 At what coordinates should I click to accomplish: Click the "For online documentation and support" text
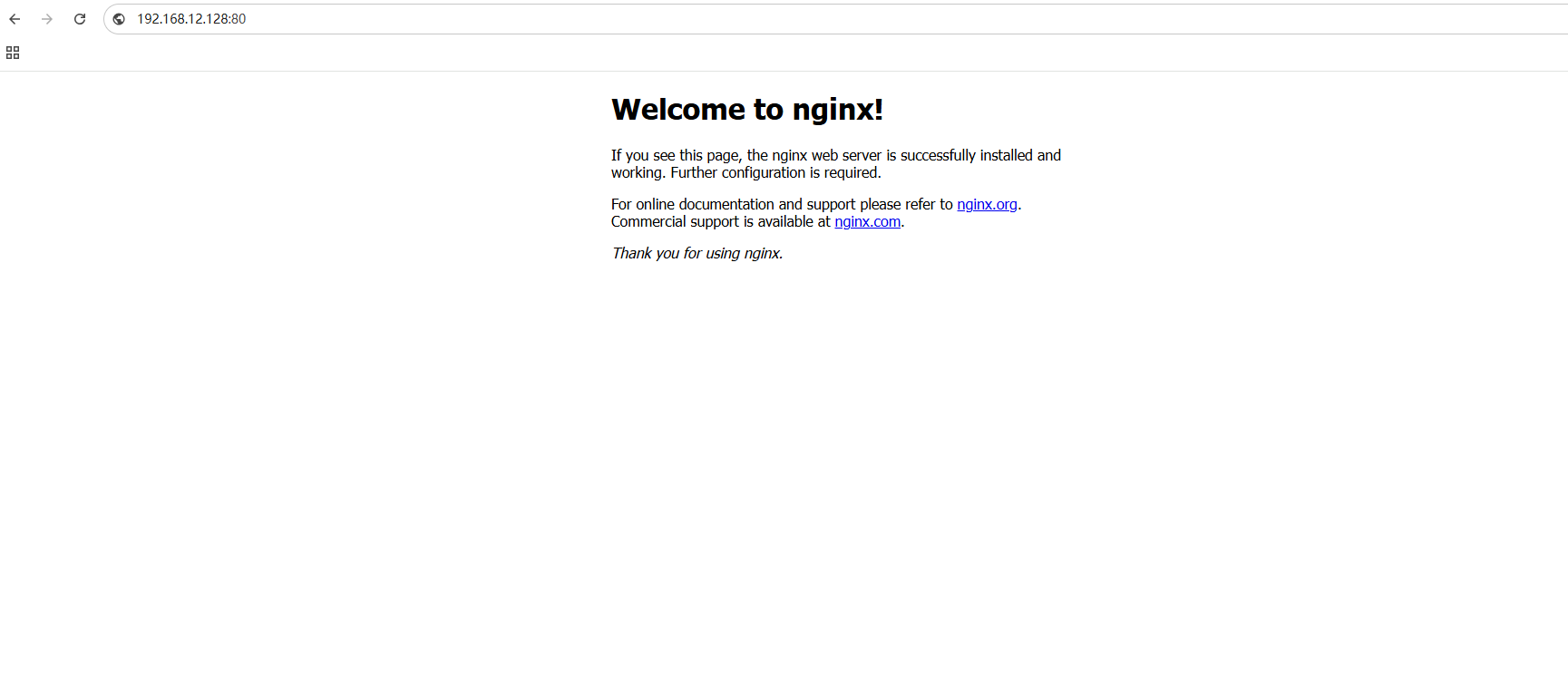click(733, 205)
